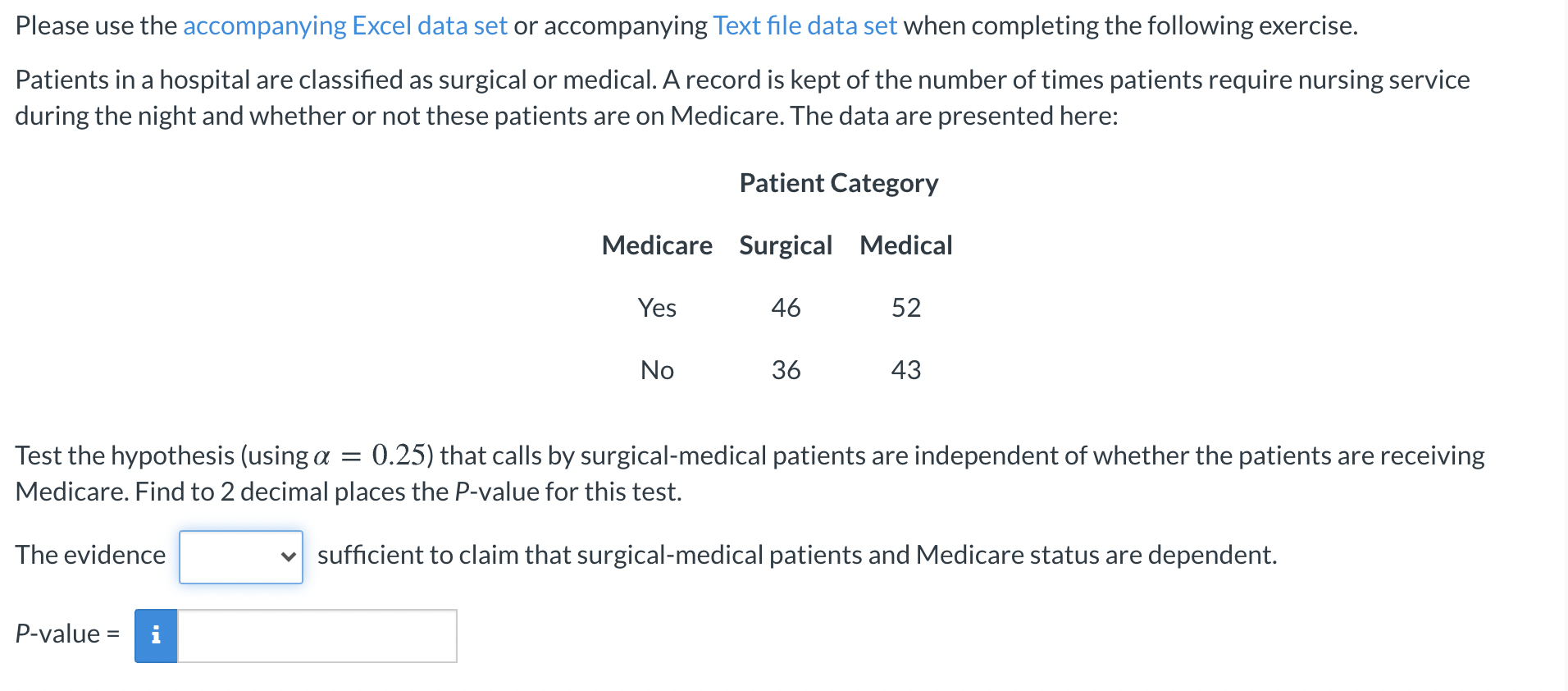This screenshot has width=1568, height=691.
Task: Click the 'P-value =' label text
Action: coord(67,634)
